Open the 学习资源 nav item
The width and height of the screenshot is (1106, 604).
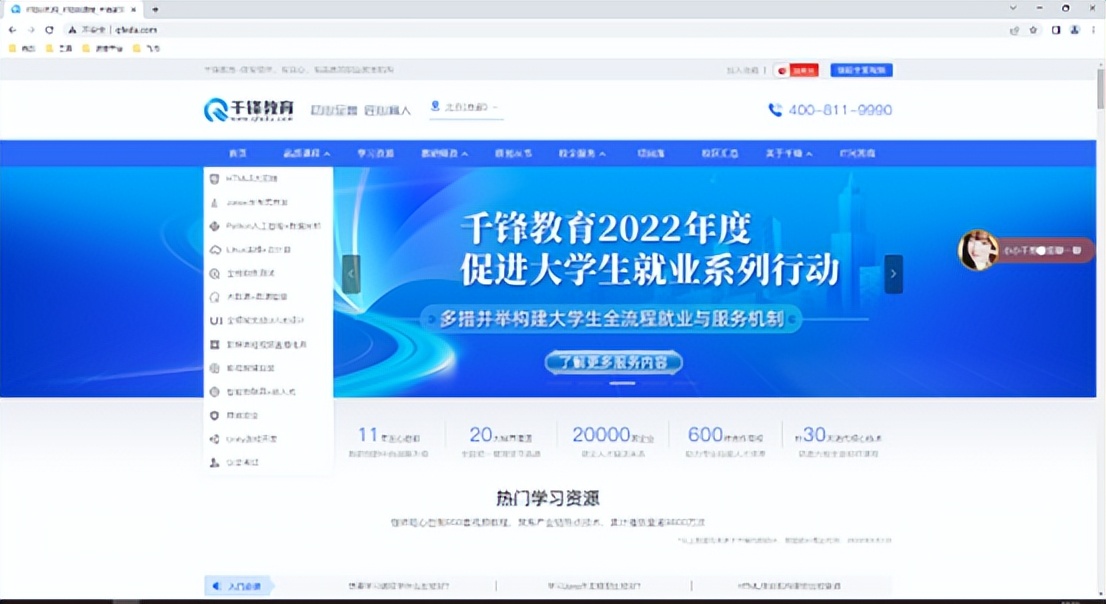375,153
